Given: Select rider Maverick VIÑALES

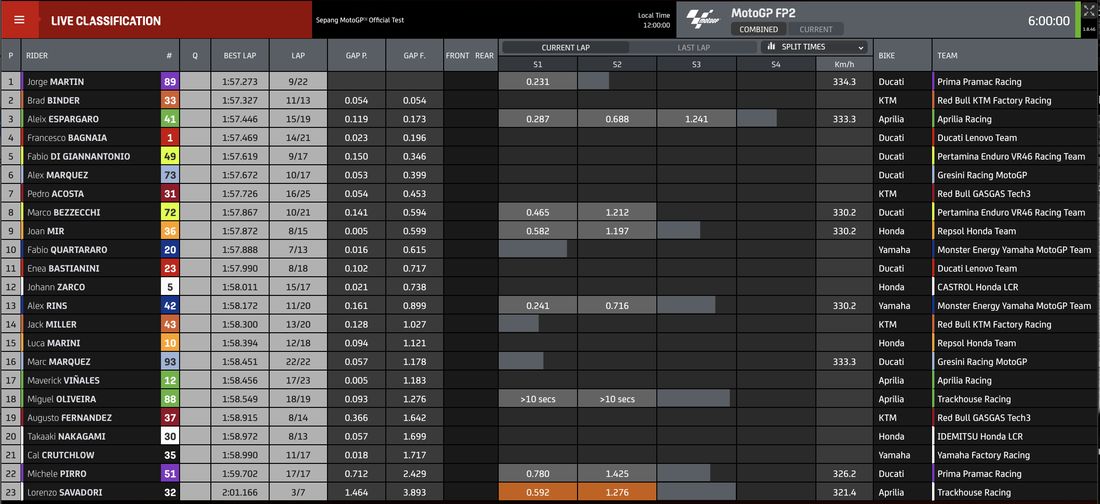Looking at the screenshot, I should [63, 380].
